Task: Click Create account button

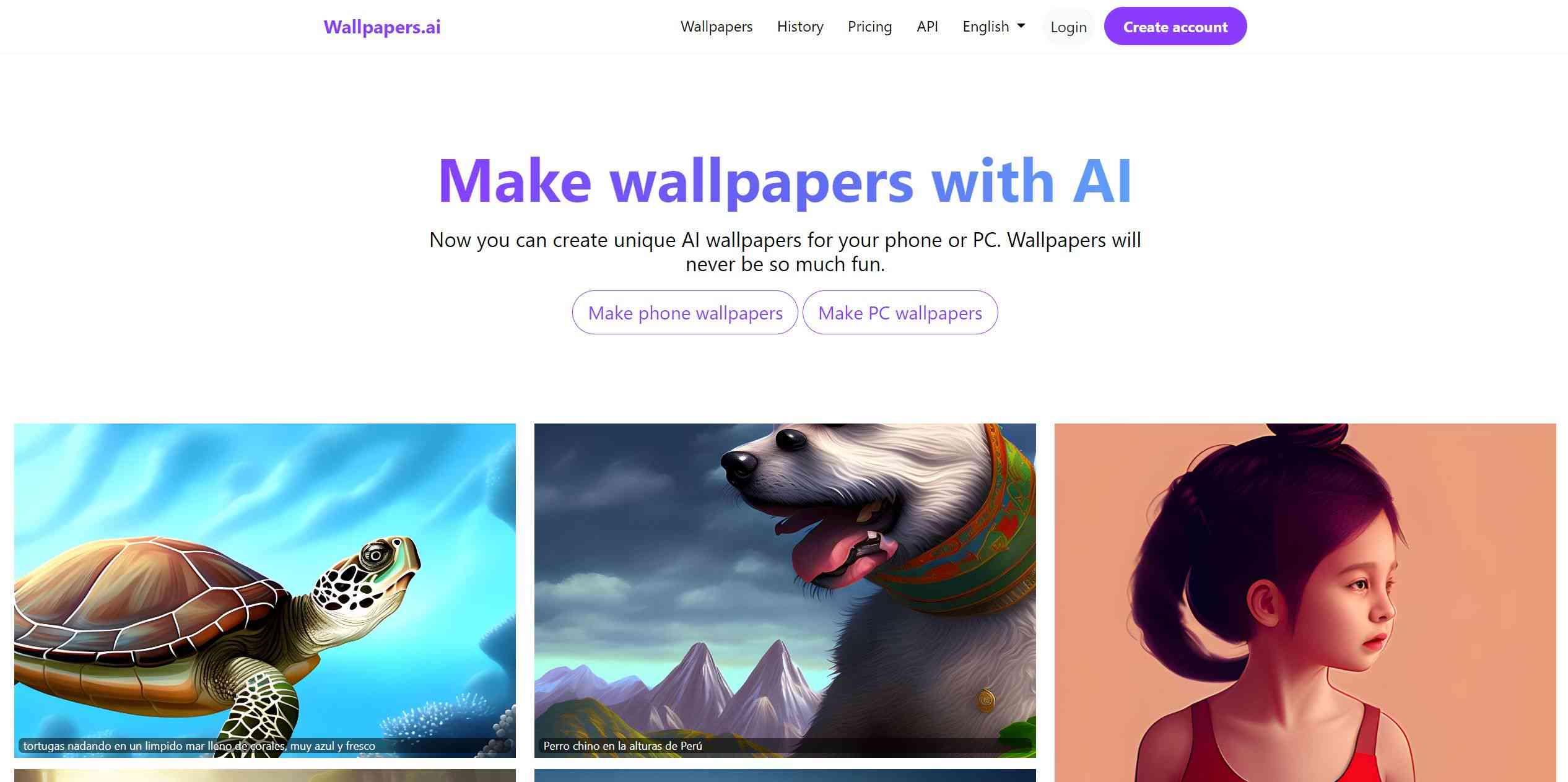Action: (x=1175, y=26)
